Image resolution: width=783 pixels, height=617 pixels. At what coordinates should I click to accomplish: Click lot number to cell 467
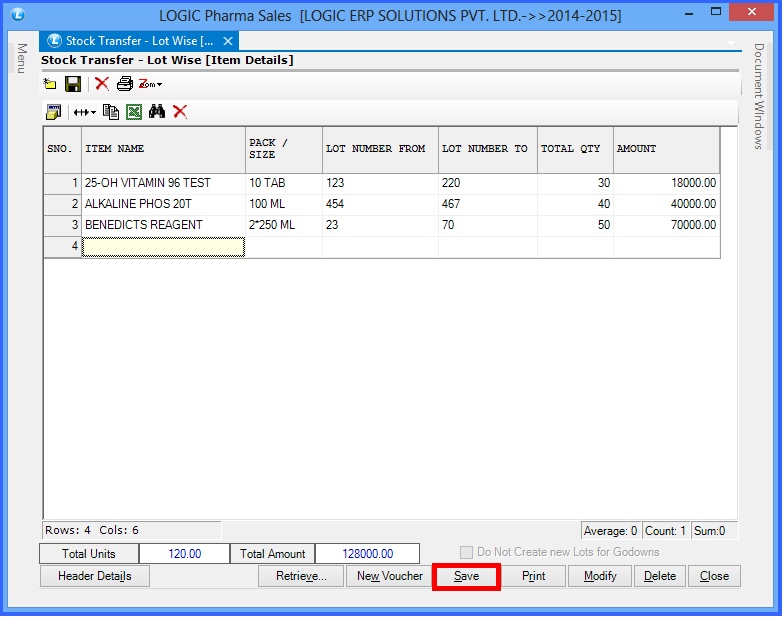pyautogui.click(x=488, y=204)
